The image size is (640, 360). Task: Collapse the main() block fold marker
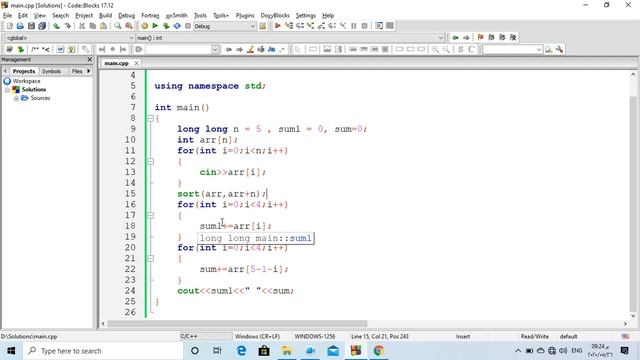point(150,118)
